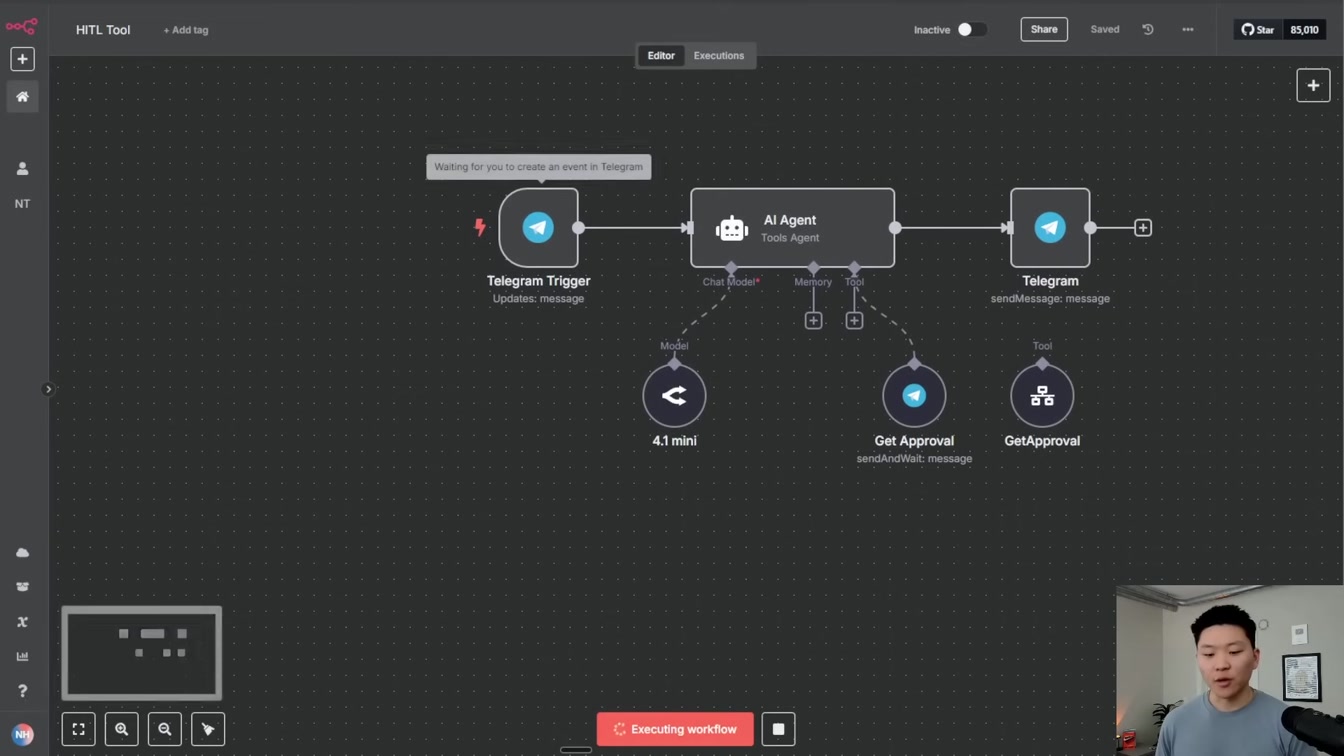Open the three-dot workflow options menu
Viewport: 1344px width, 756px height.
[1188, 30]
